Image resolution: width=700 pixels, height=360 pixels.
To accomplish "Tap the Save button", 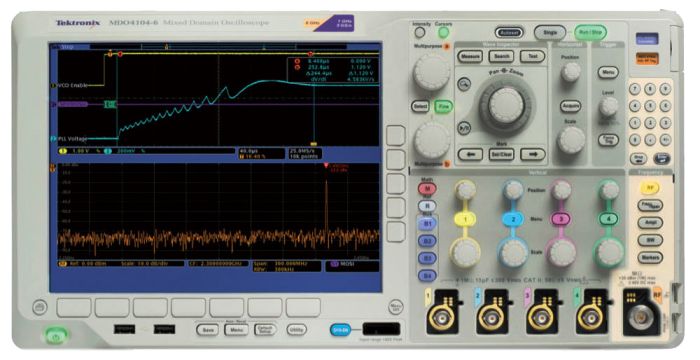I will (x=208, y=330).
